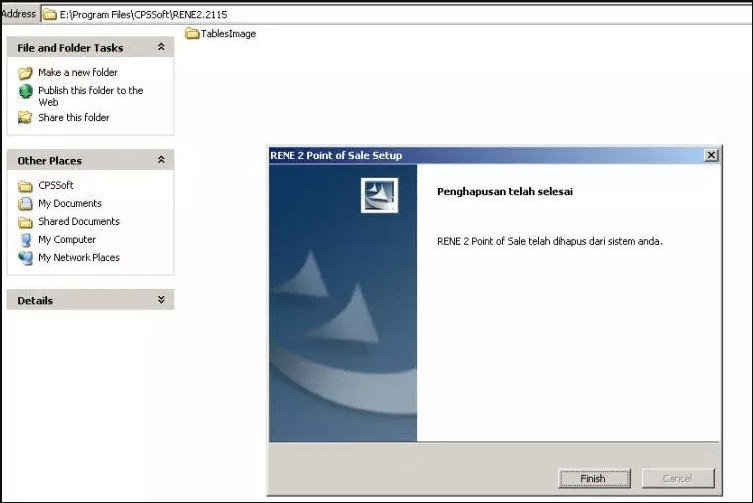Image resolution: width=753 pixels, height=503 pixels.
Task: Open the CPSSoft link
Action: click(56, 185)
